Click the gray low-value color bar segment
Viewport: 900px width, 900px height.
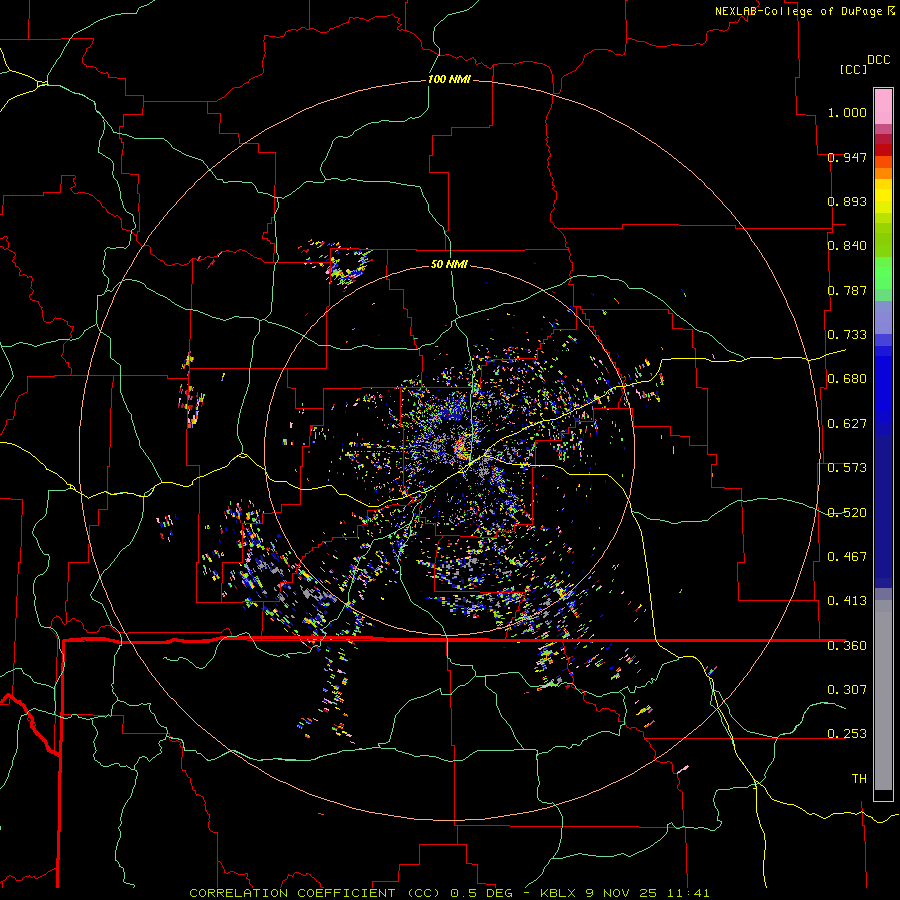[x=883, y=695]
